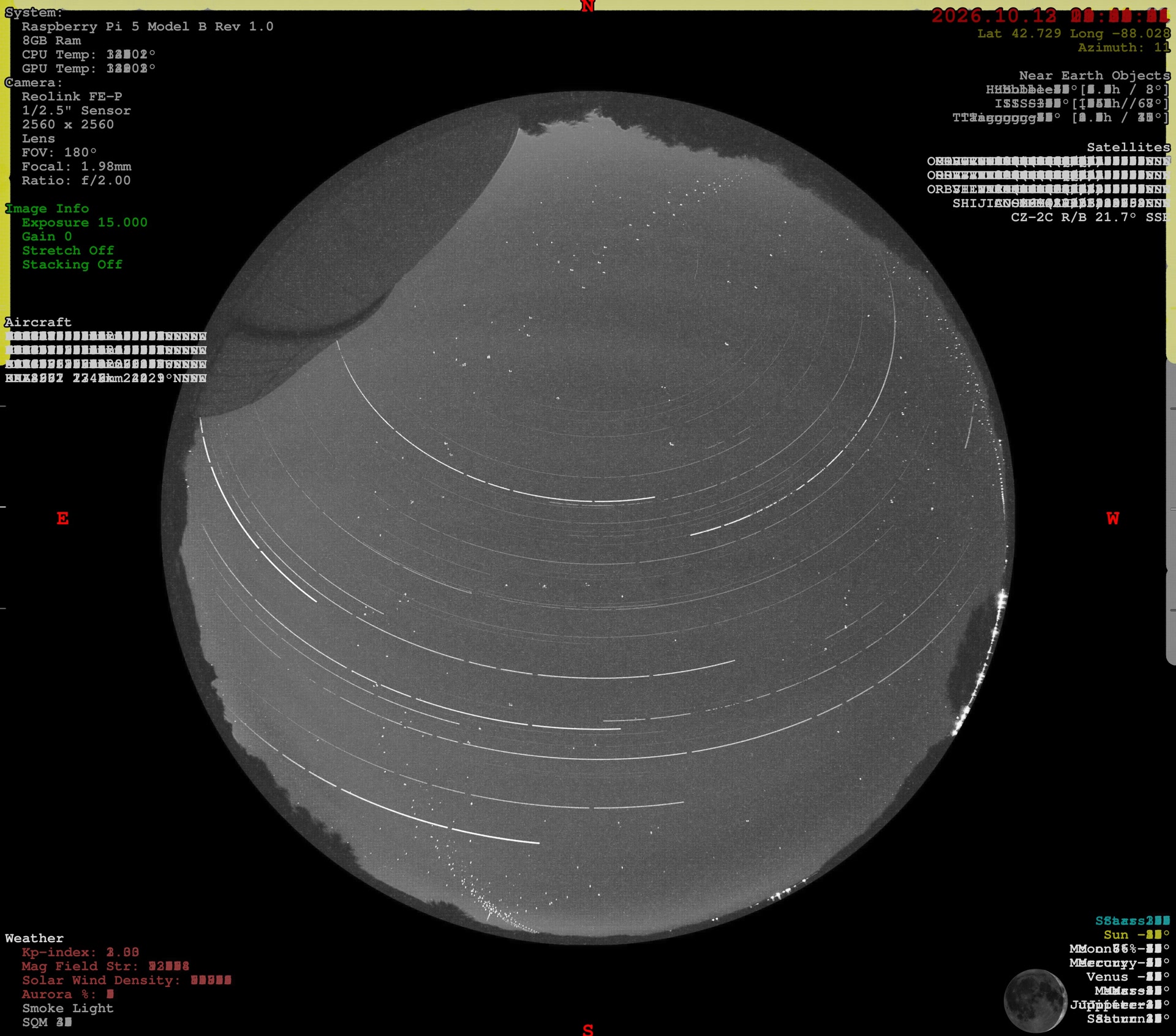
Task: Click the moon phase image
Action: [1035, 1001]
